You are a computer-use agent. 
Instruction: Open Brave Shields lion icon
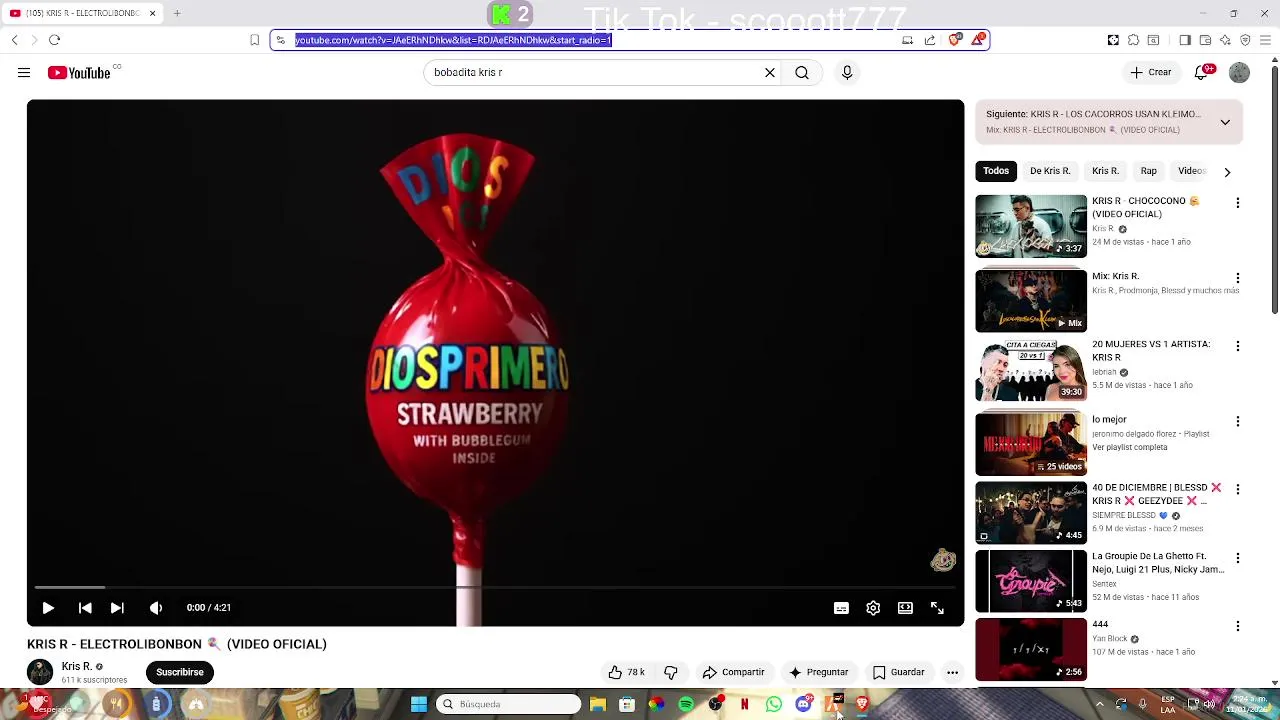click(955, 40)
